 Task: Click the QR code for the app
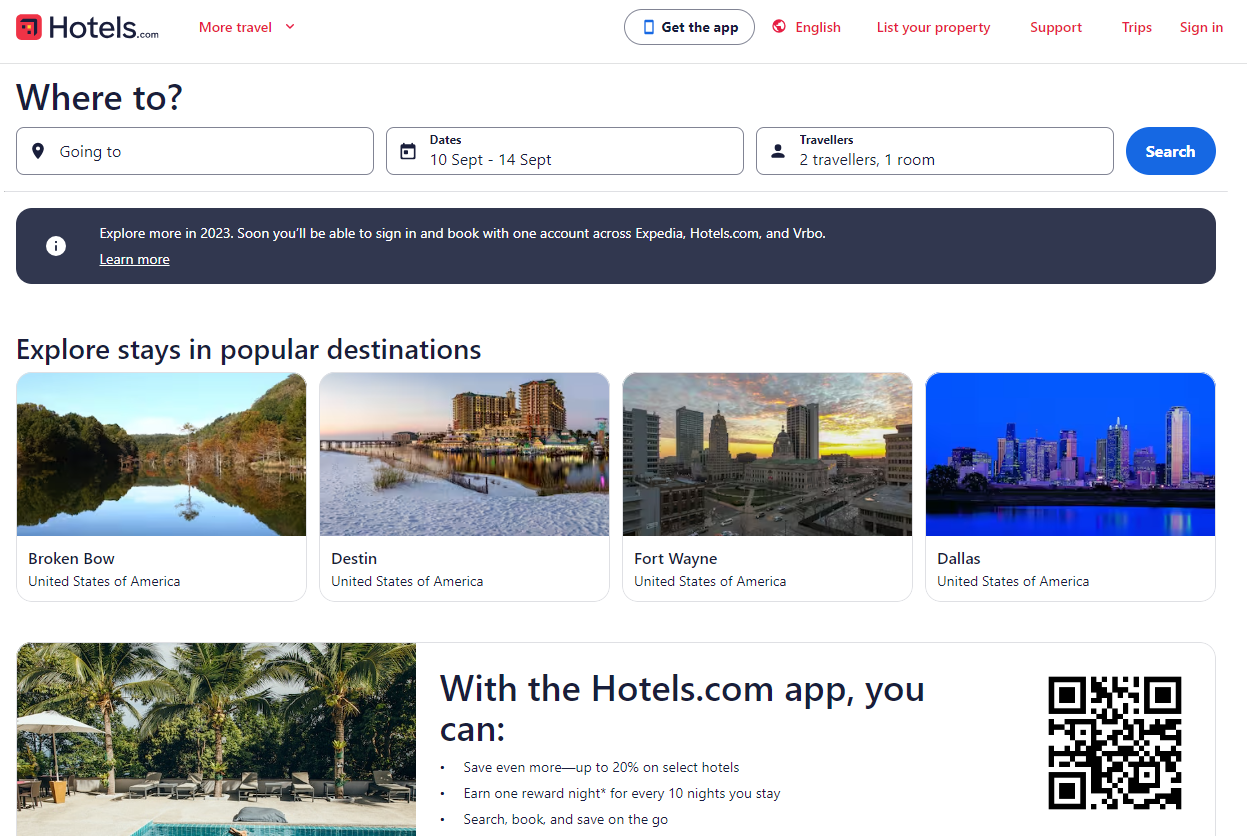1115,743
